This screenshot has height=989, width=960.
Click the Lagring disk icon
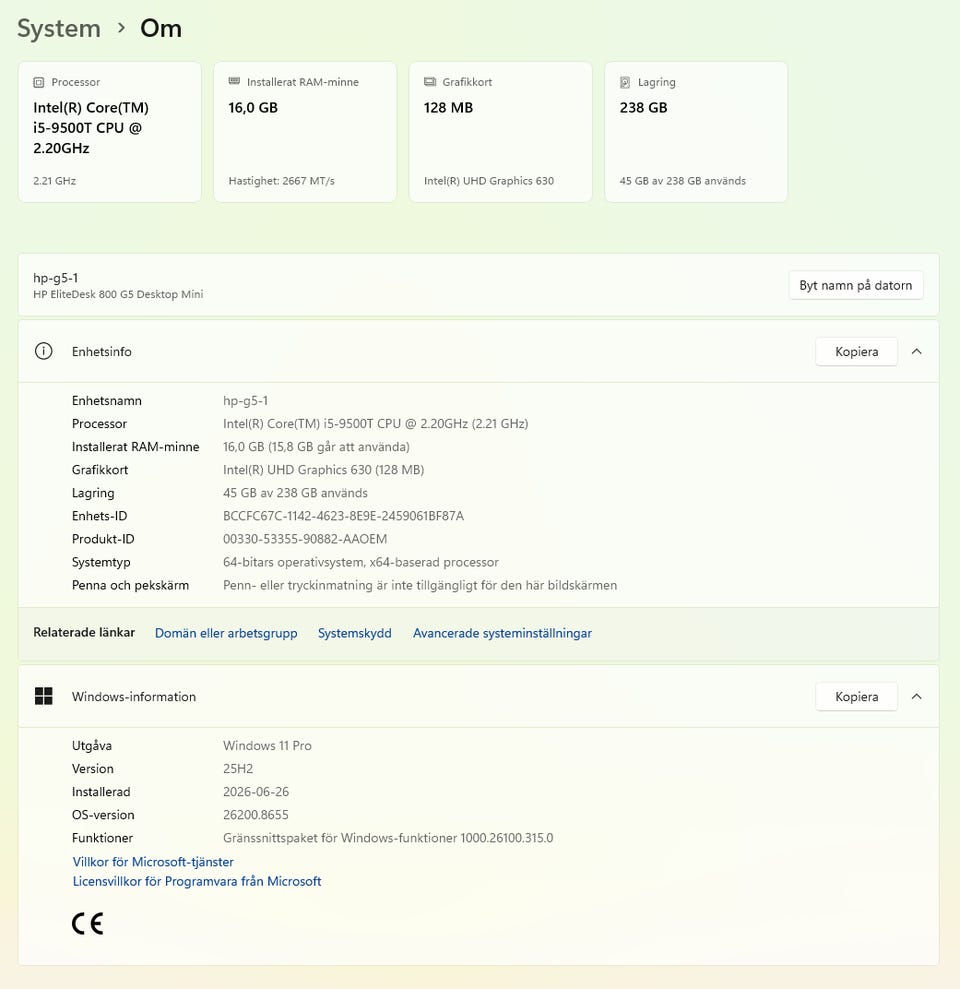625,82
